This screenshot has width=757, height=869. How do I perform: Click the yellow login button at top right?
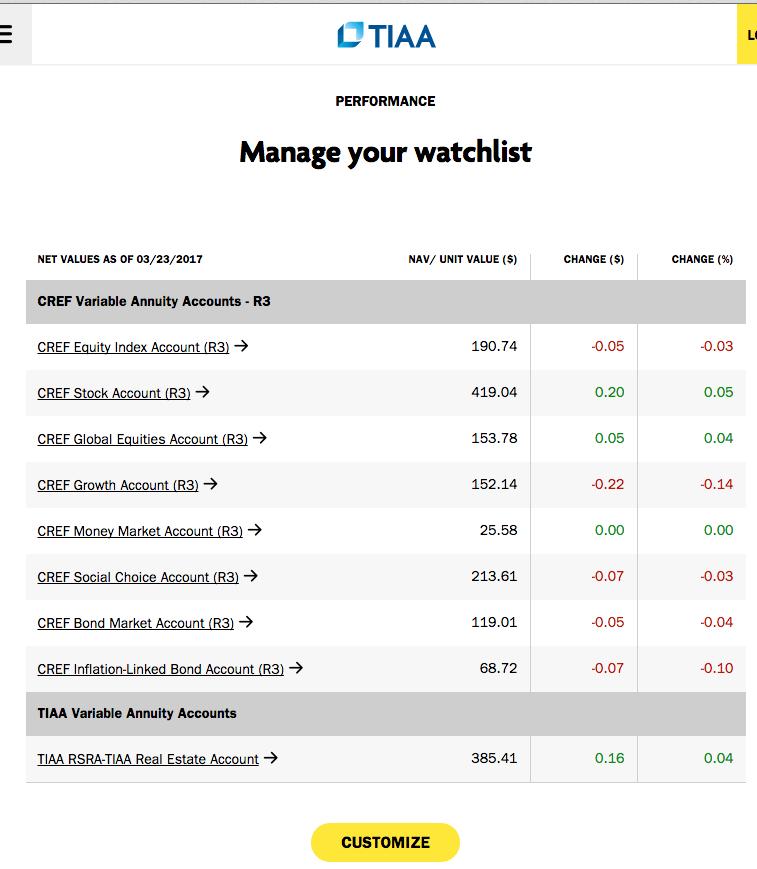coord(747,35)
